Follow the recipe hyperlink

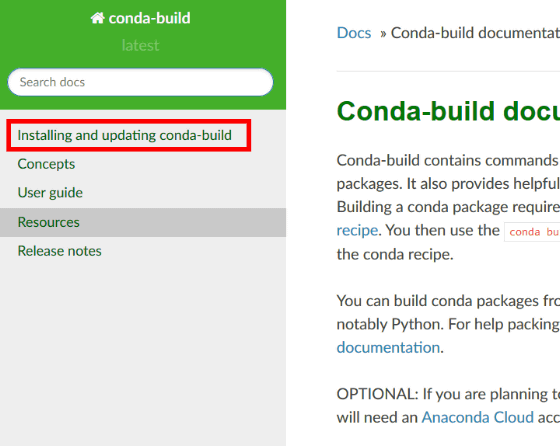(x=357, y=230)
